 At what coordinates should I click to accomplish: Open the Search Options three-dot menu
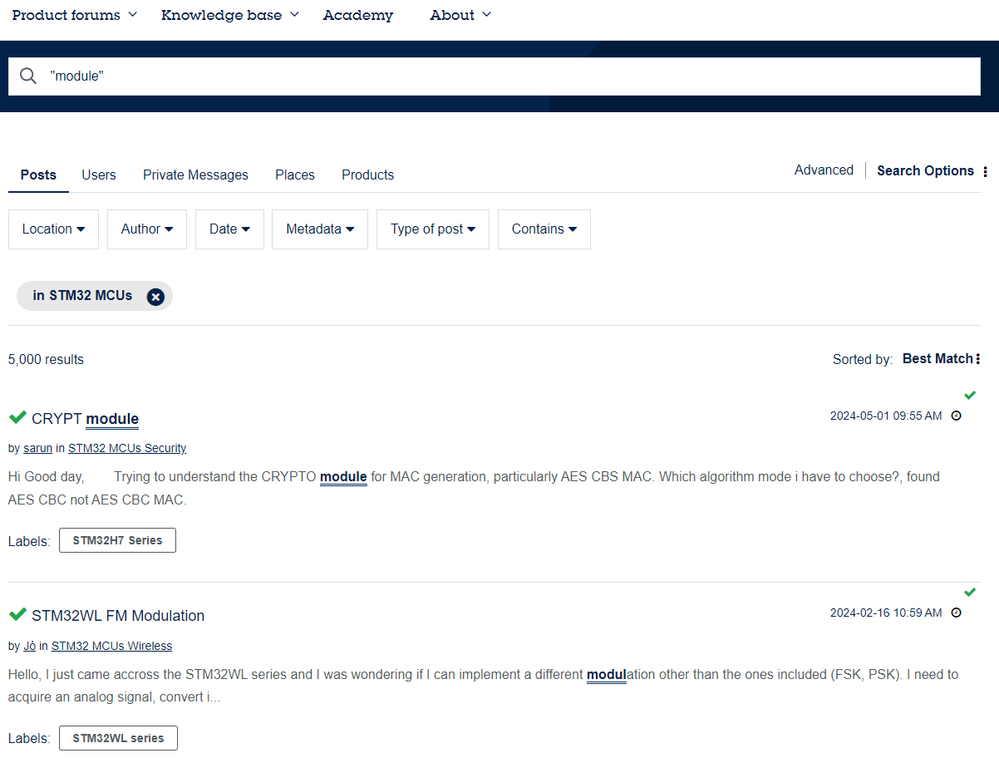(x=985, y=171)
